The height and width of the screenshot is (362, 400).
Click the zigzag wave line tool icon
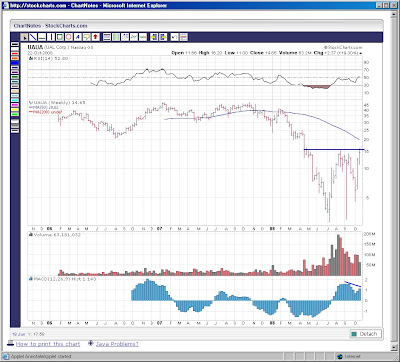pyautogui.click(x=134, y=37)
